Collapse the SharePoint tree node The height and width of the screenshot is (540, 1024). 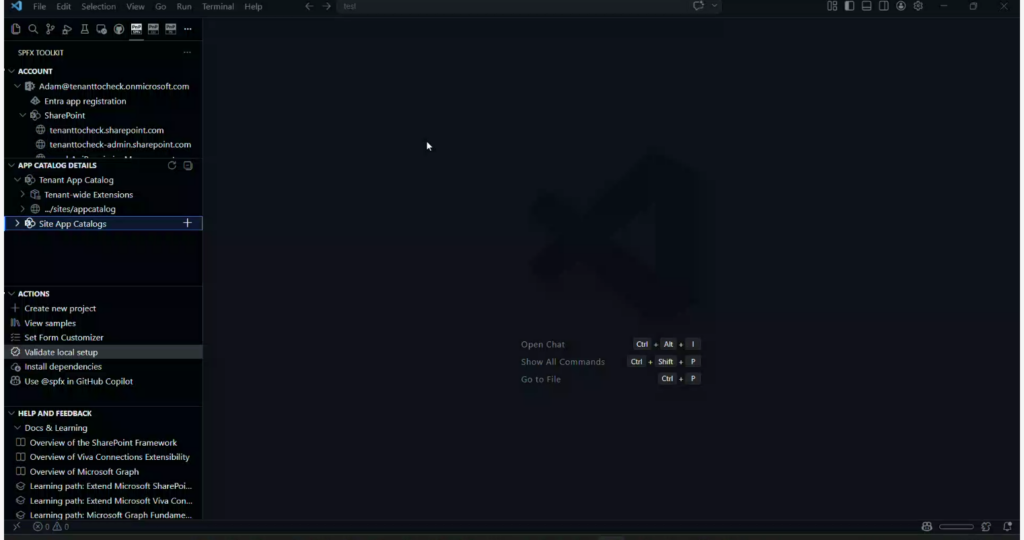(23, 115)
